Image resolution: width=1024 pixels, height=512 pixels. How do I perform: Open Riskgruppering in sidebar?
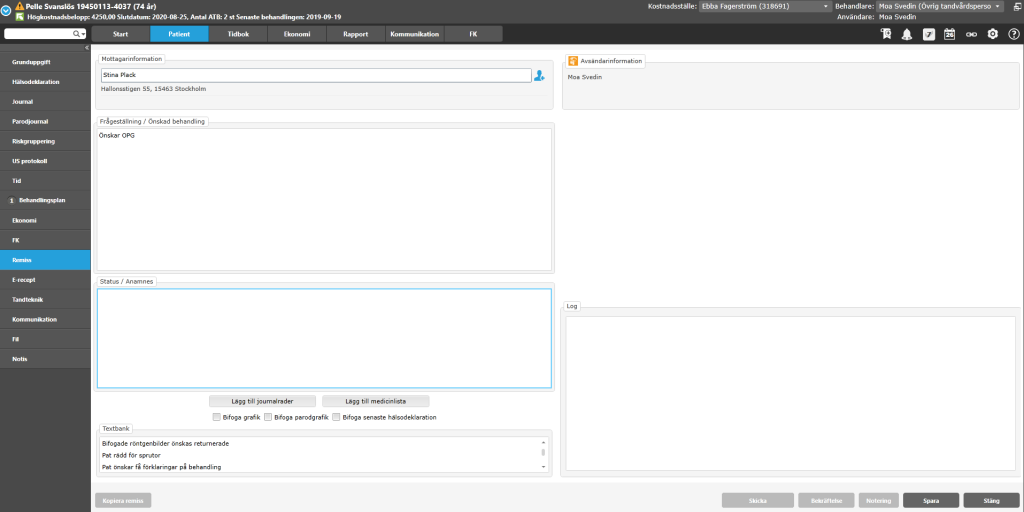coord(45,141)
